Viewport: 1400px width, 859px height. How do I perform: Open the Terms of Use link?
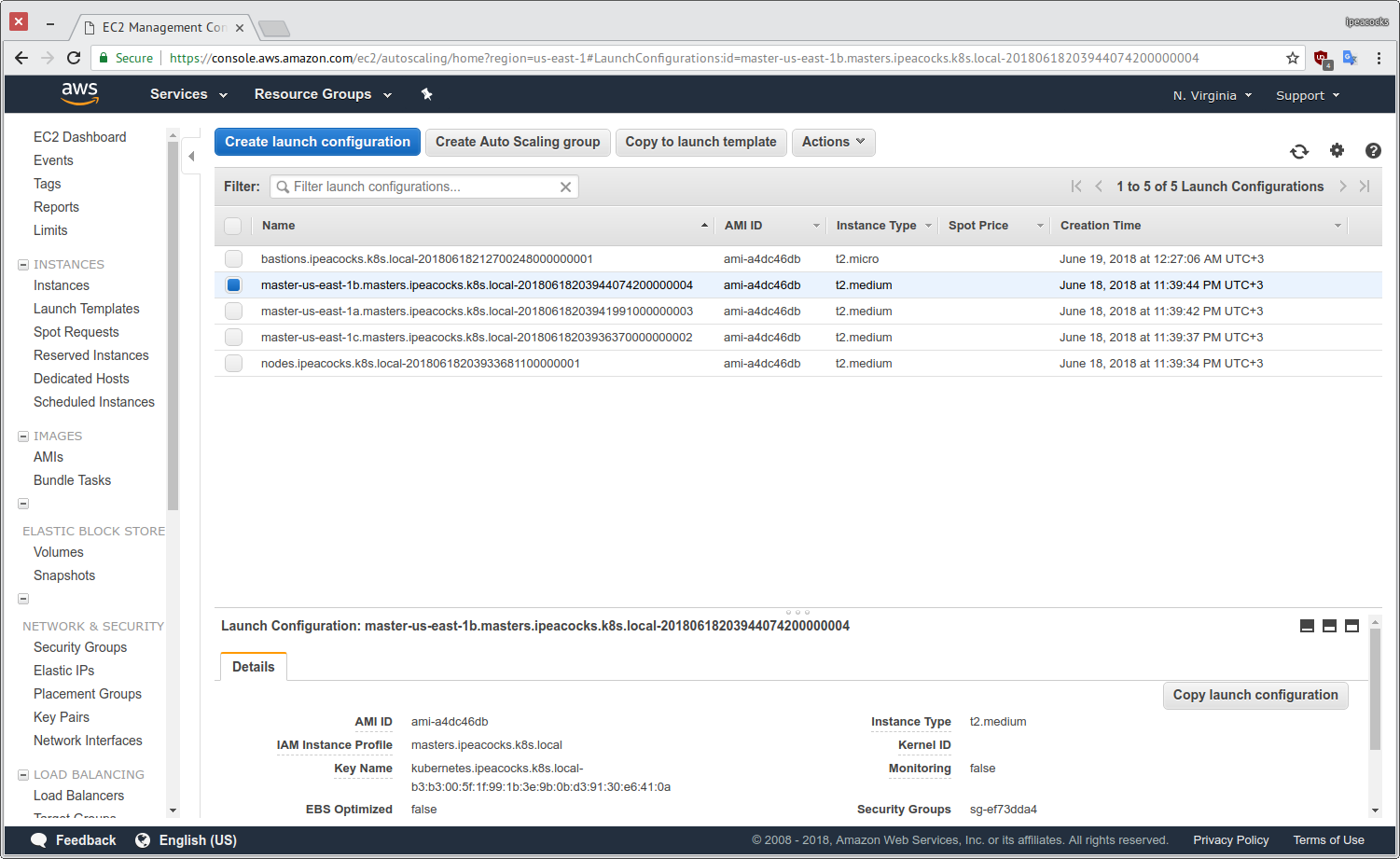click(x=1328, y=840)
